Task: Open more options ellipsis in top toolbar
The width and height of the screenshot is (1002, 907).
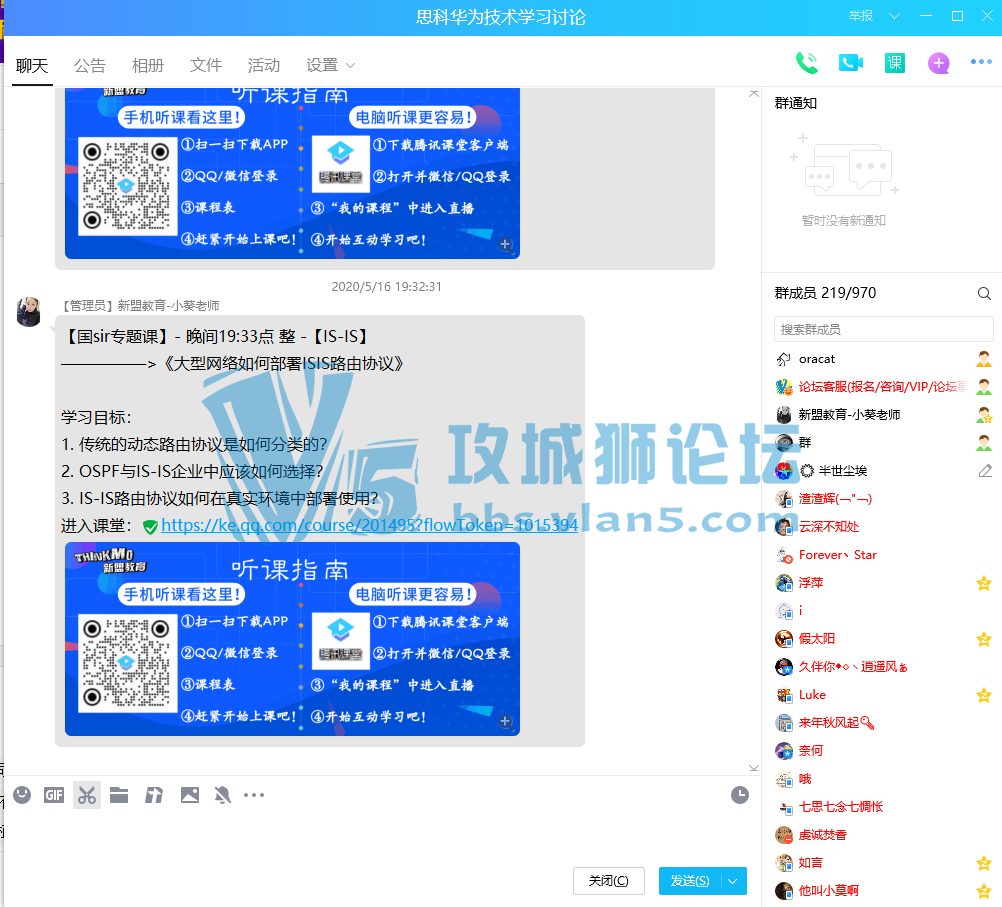Action: [981, 62]
